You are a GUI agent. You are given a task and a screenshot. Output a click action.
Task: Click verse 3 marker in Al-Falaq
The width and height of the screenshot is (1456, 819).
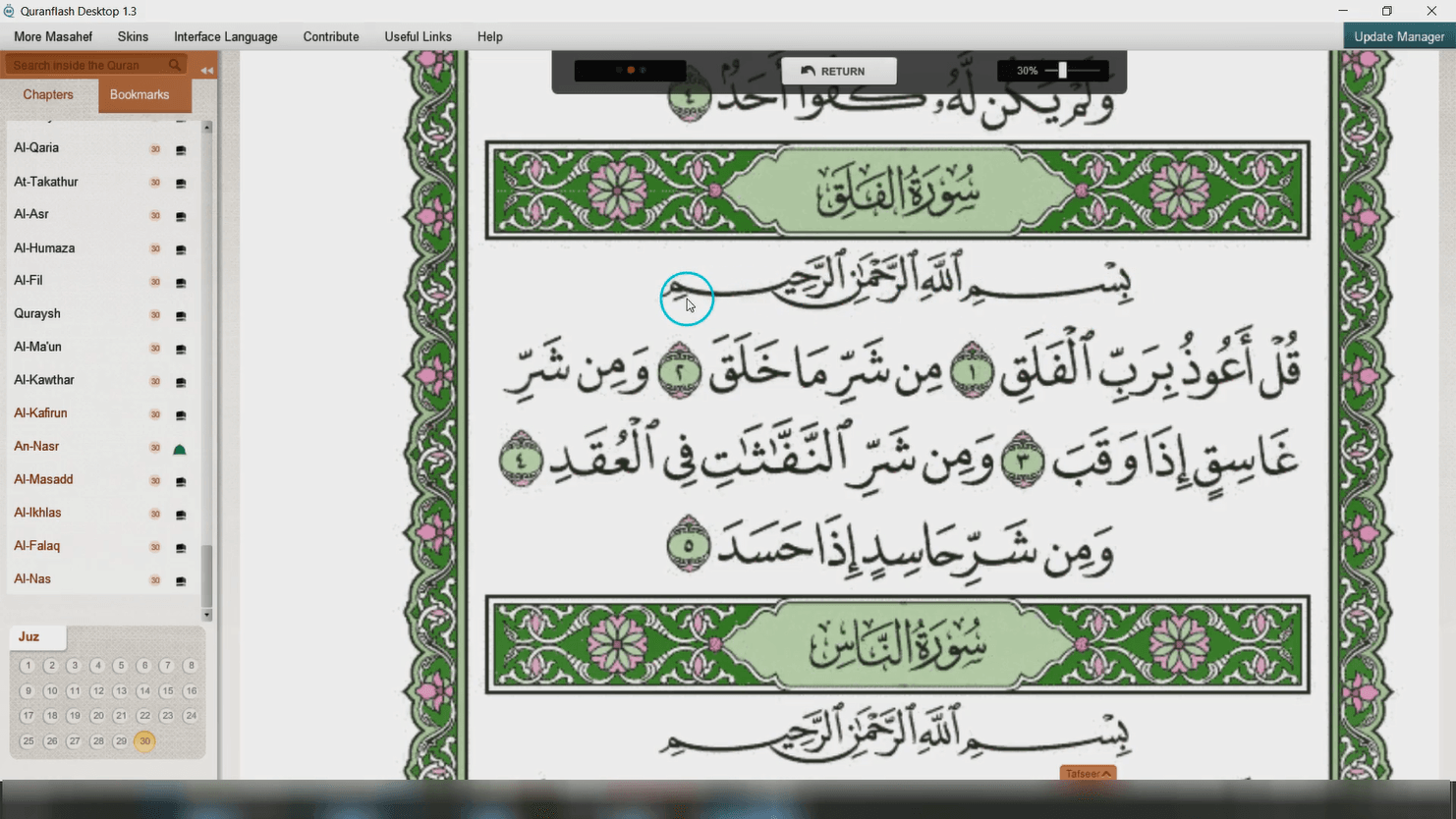pos(1023,460)
